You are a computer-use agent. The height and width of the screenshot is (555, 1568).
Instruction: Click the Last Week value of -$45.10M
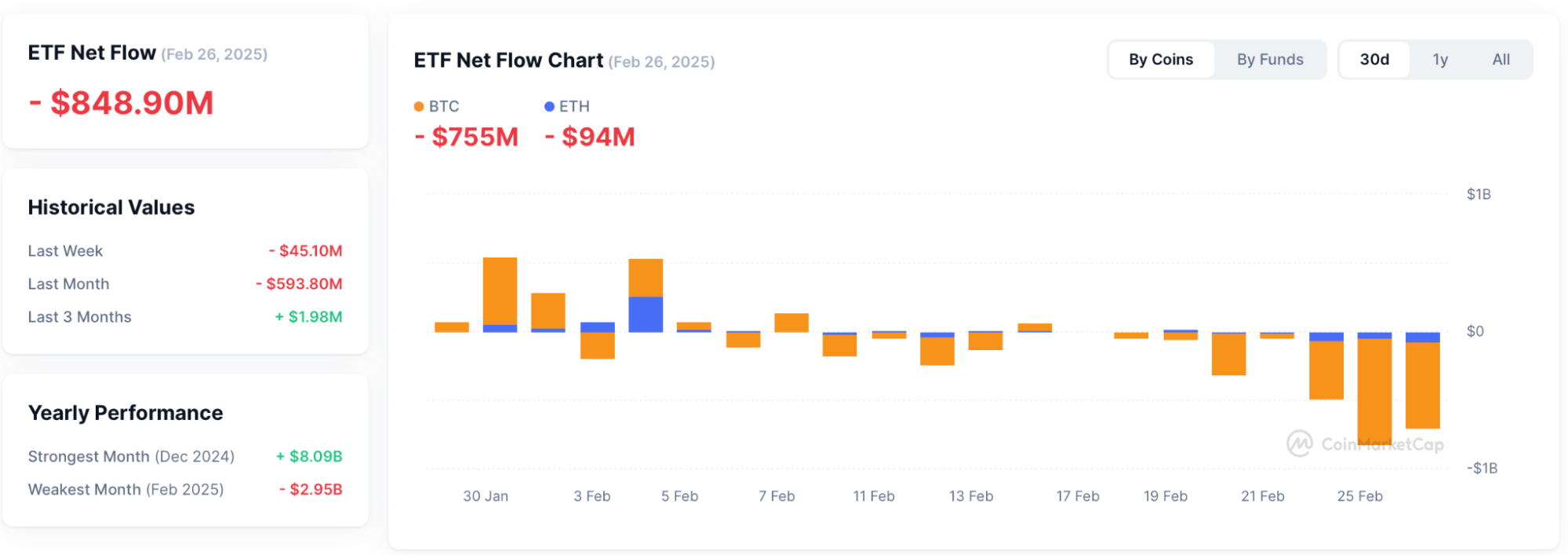(306, 250)
